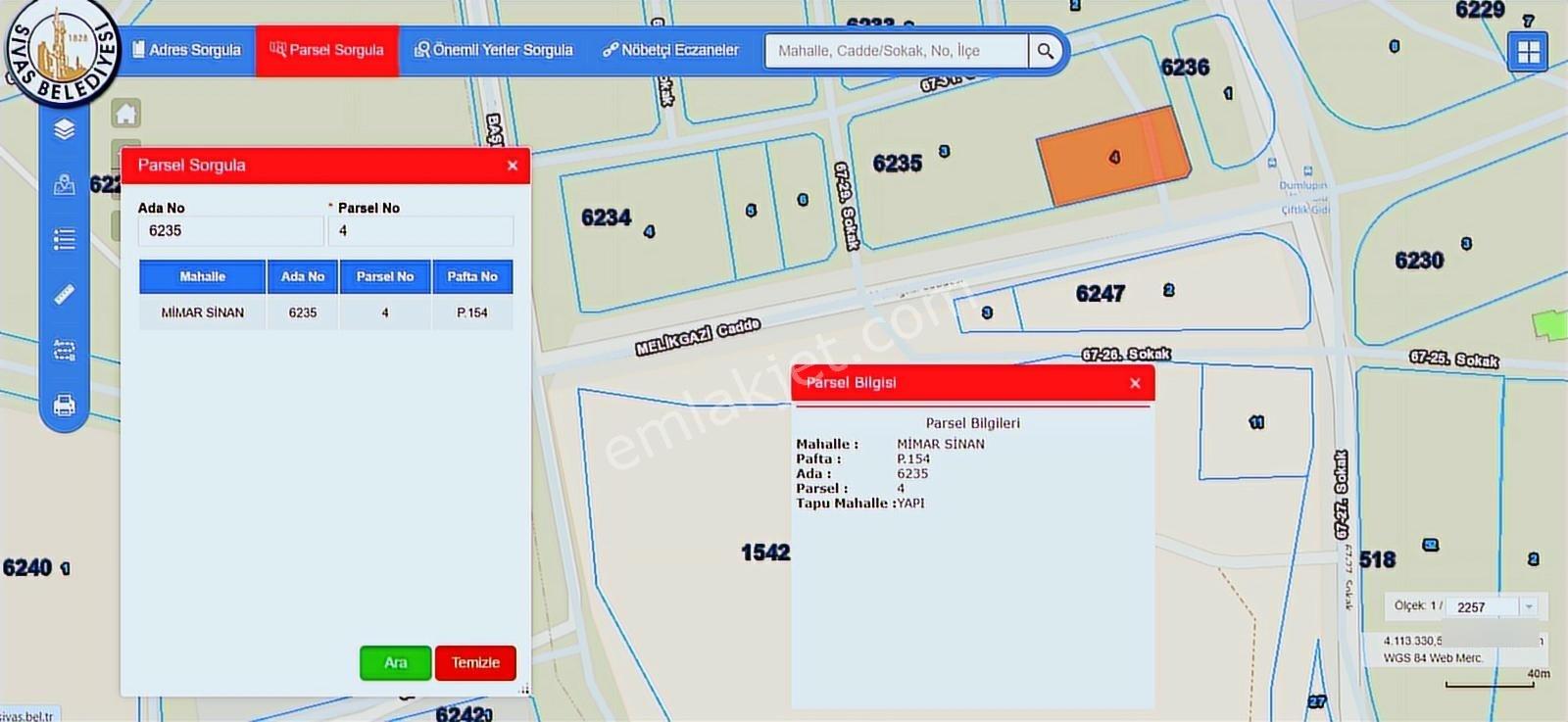
Task: Select the ruler measurement tool
Action: tap(65, 294)
